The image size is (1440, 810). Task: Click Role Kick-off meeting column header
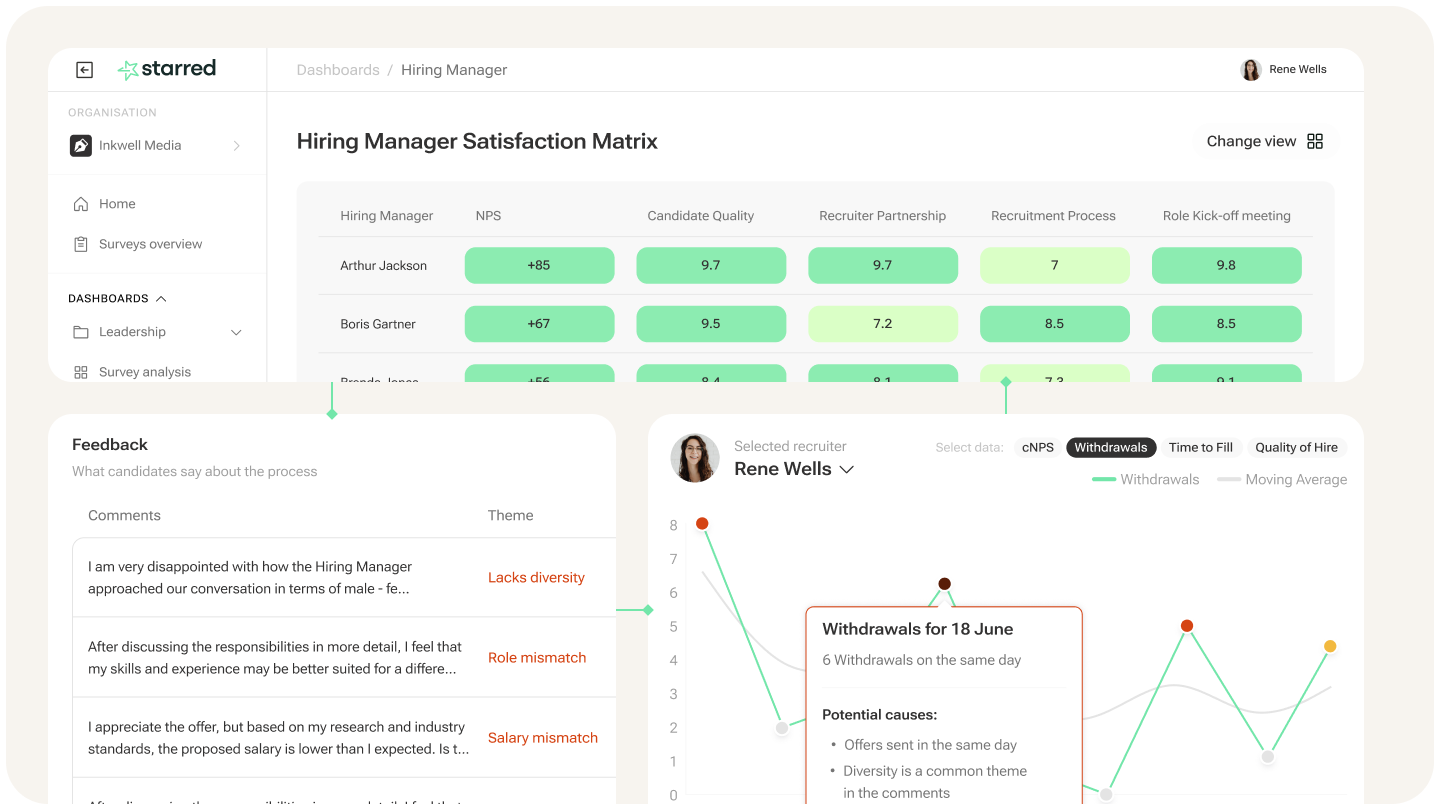coord(1227,216)
